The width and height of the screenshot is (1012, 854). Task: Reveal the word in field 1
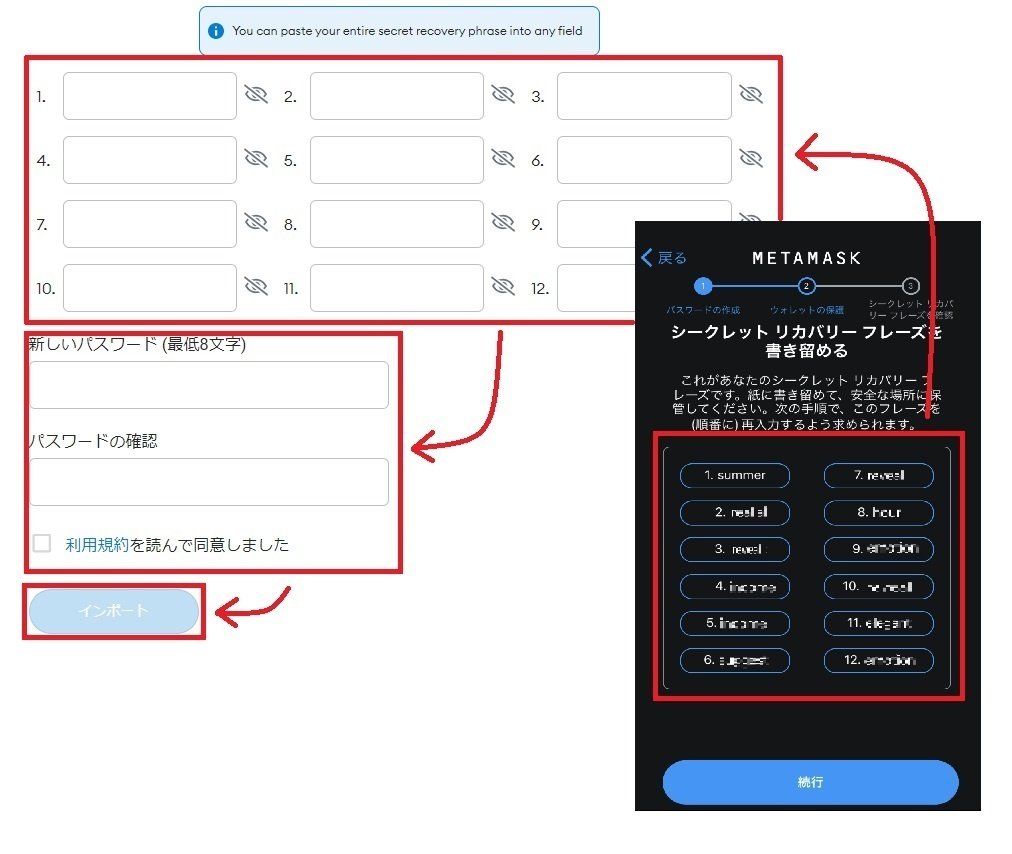pyautogui.click(x=257, y=95)
